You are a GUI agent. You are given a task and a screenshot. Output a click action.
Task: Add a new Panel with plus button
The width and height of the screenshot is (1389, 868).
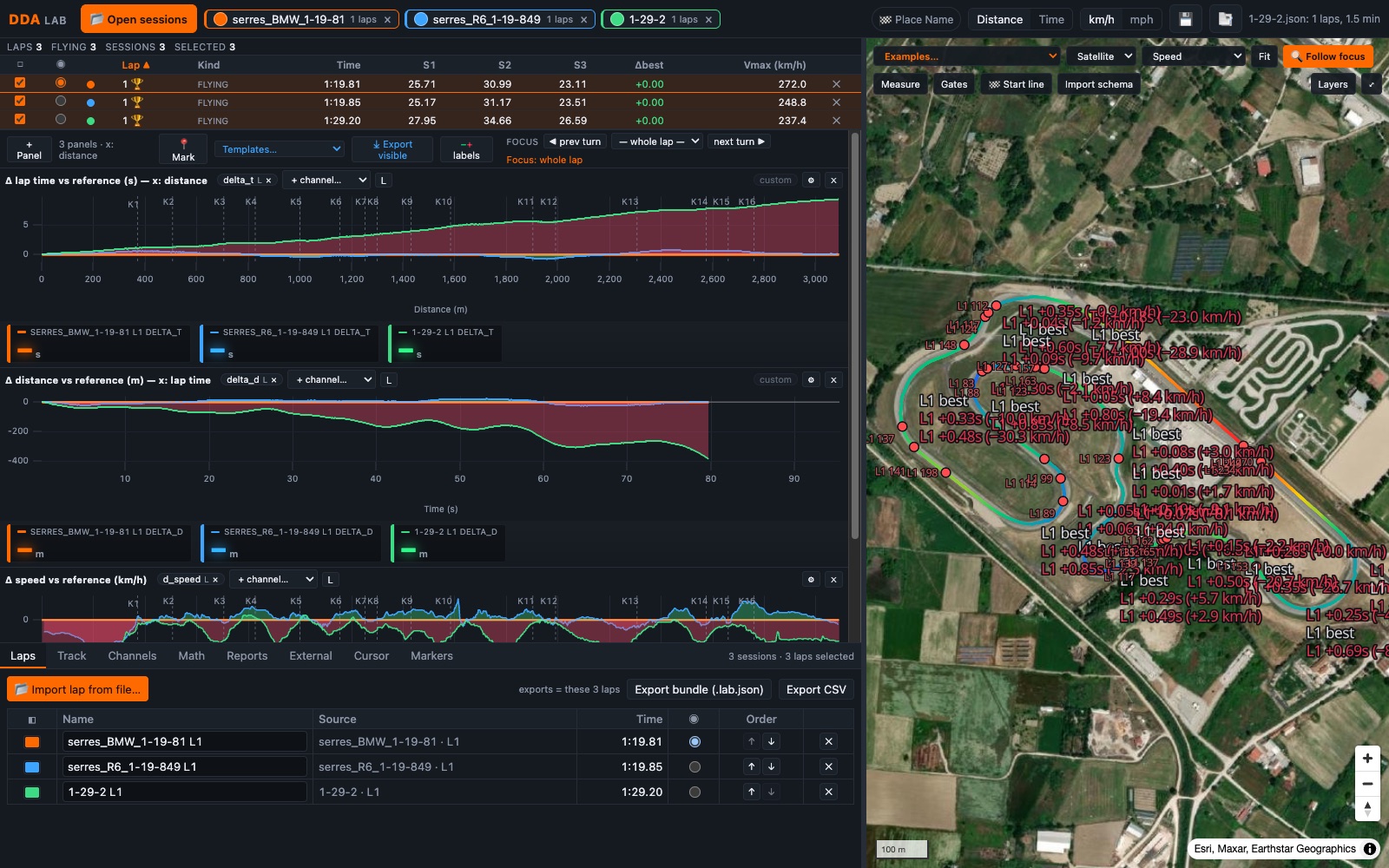[x=29, y=149]
